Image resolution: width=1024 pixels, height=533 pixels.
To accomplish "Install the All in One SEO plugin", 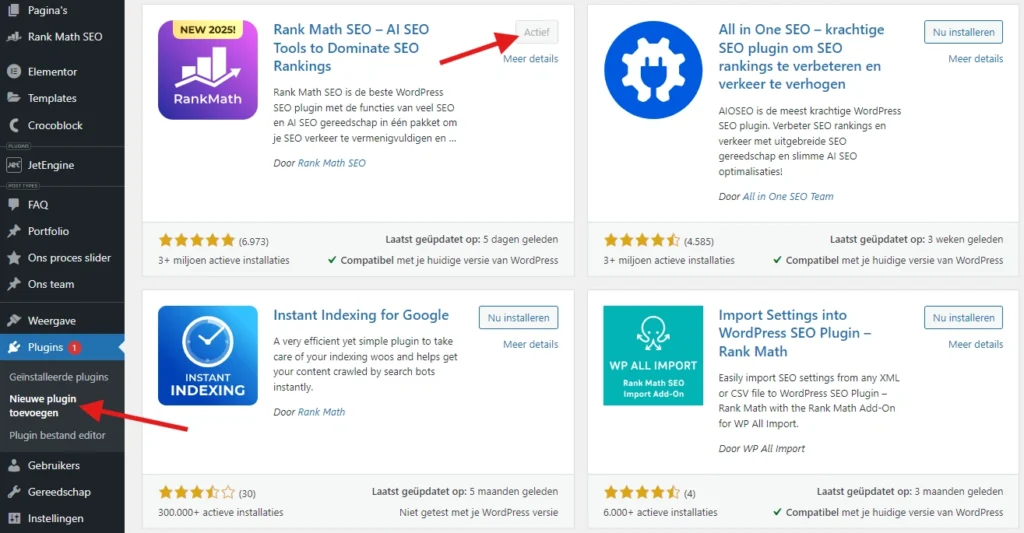I will pos(963,32).
